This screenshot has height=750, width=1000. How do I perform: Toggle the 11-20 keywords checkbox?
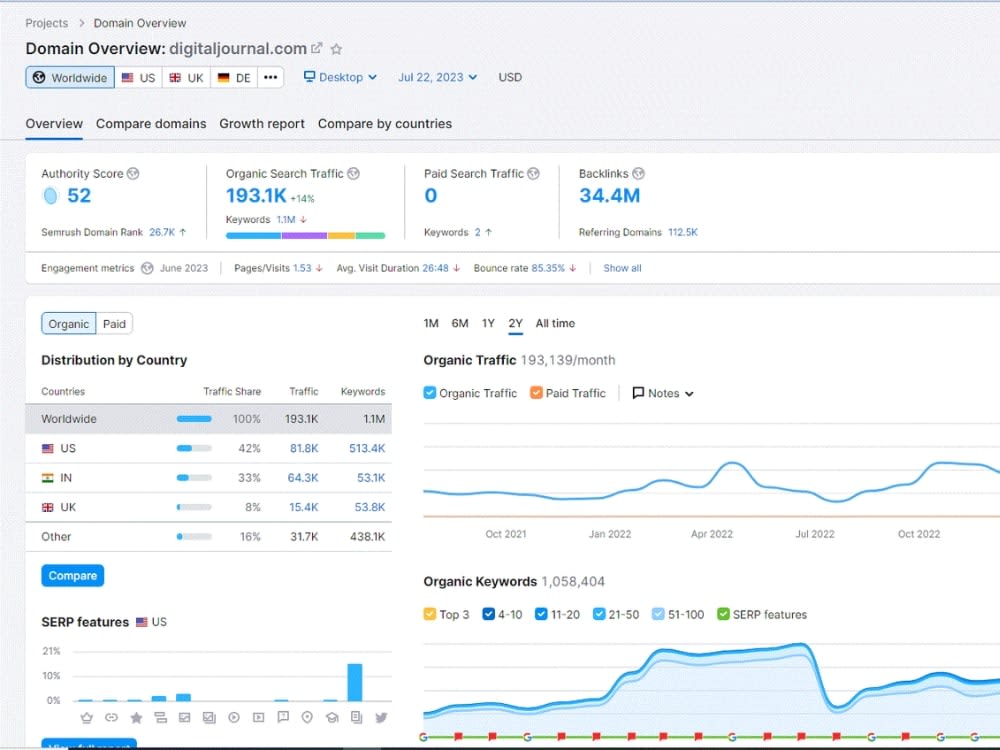click(x=541, y=614)
